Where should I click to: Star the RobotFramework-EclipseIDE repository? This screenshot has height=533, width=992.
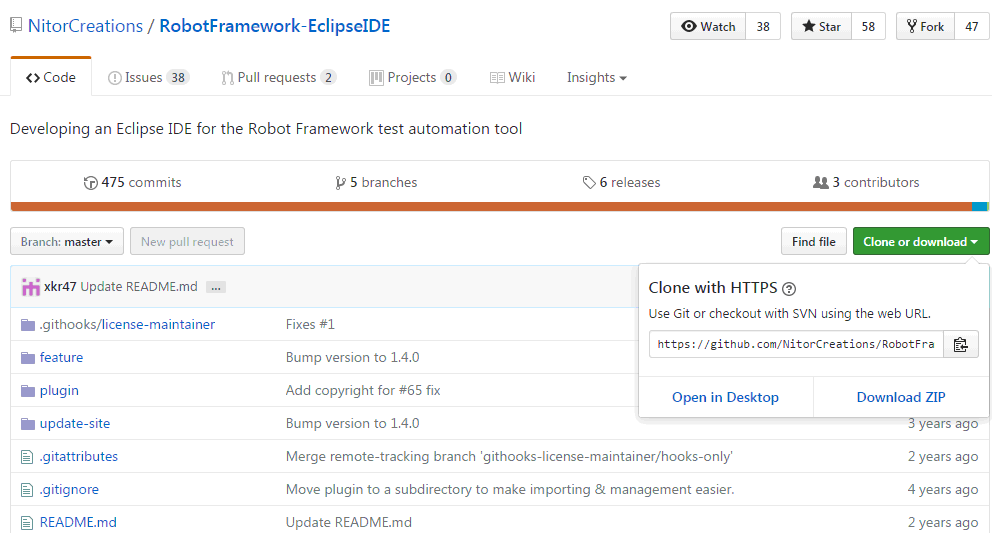821,27
